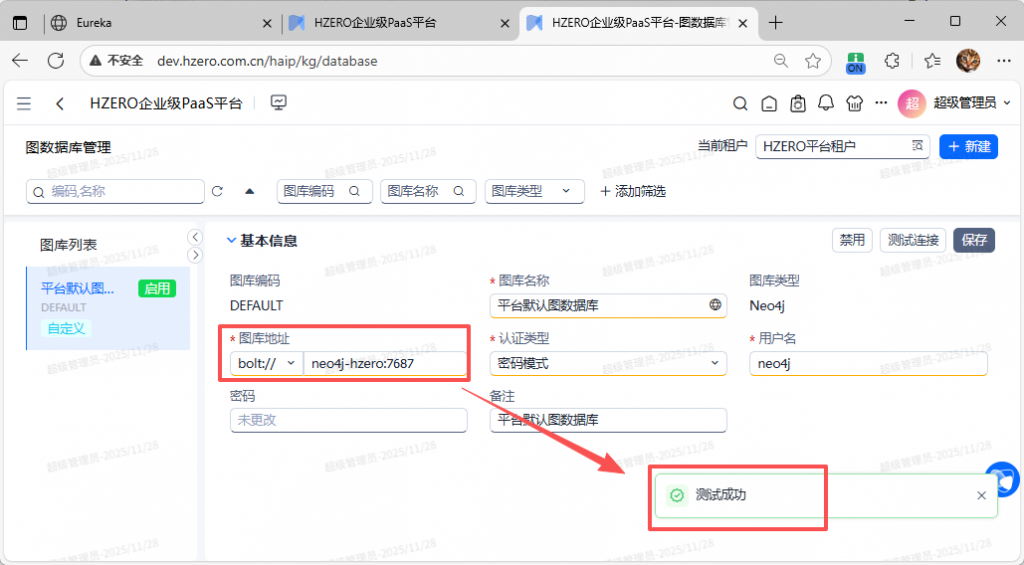
Task: Click the 用户名 input field
Action: point(868,364)
